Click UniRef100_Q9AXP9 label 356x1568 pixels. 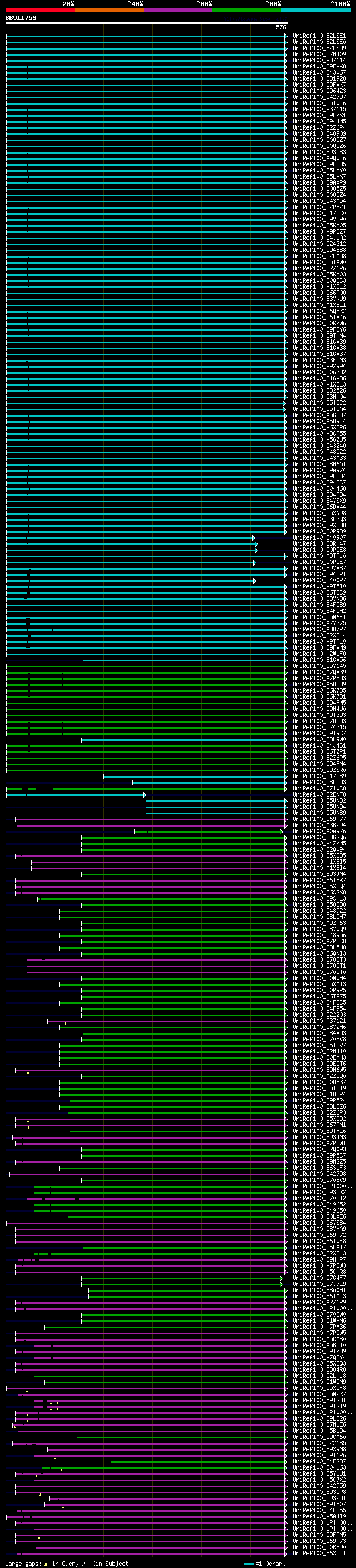click(319, 182)
